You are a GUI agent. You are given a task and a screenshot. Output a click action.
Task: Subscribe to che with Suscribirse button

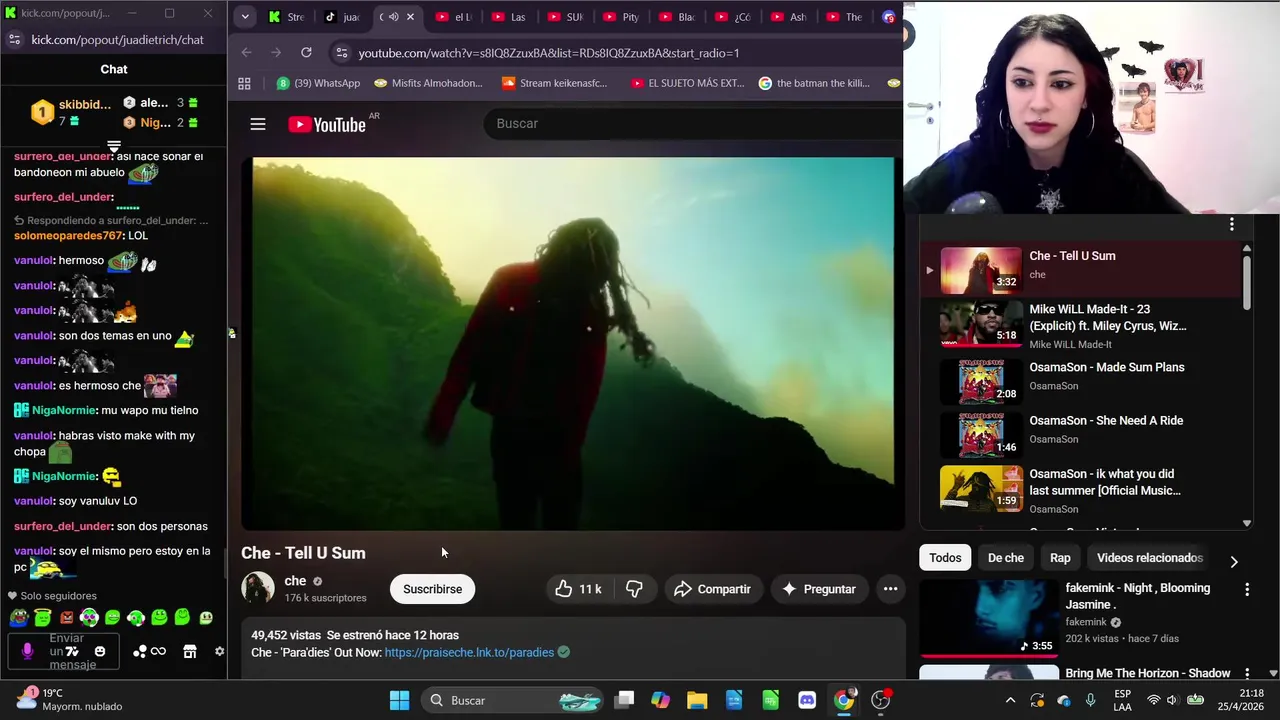point(432,589)
